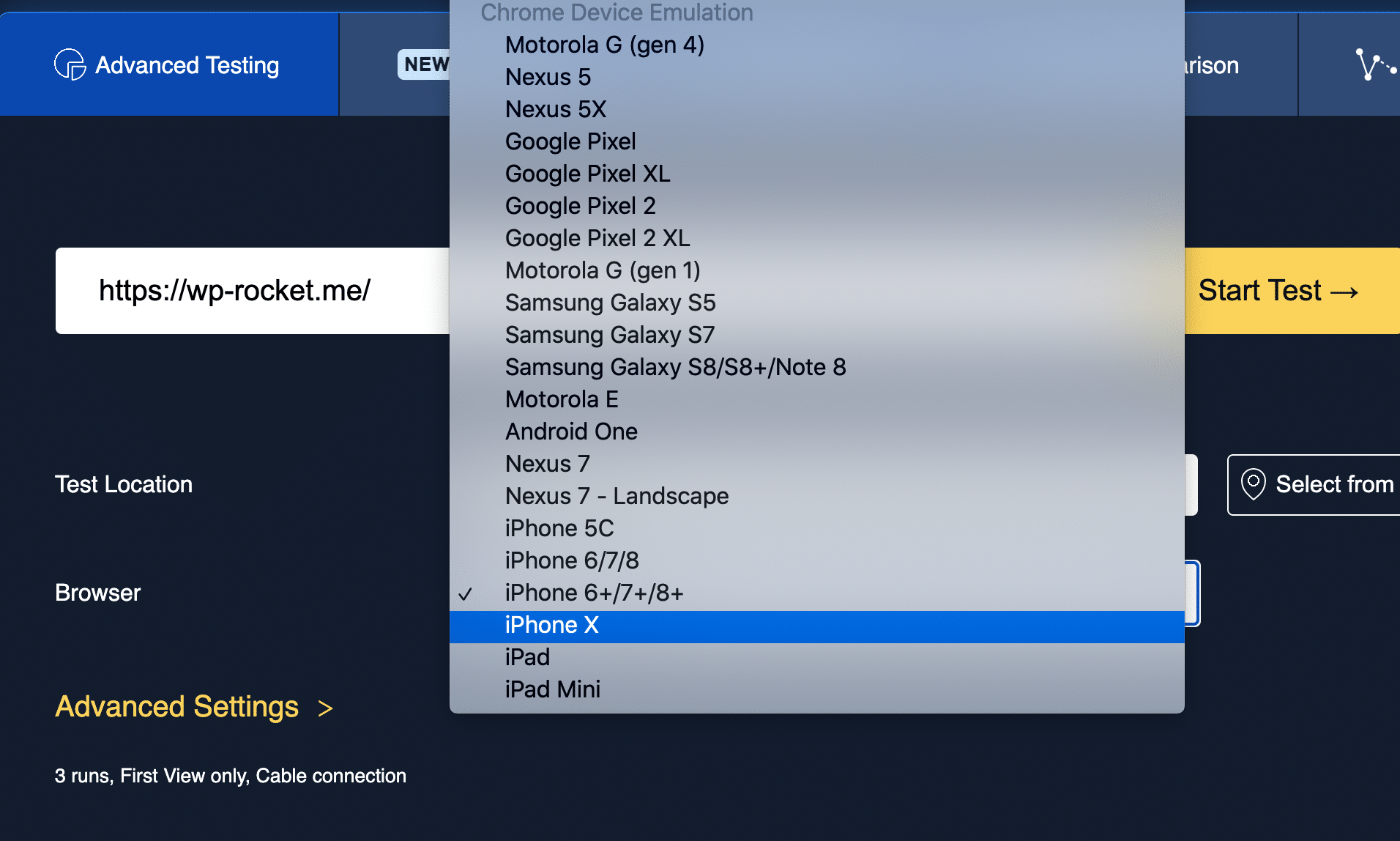Pick Android One device
Image resolution: width=1400 pixels, height=841 pixels.
coord(817,431)
